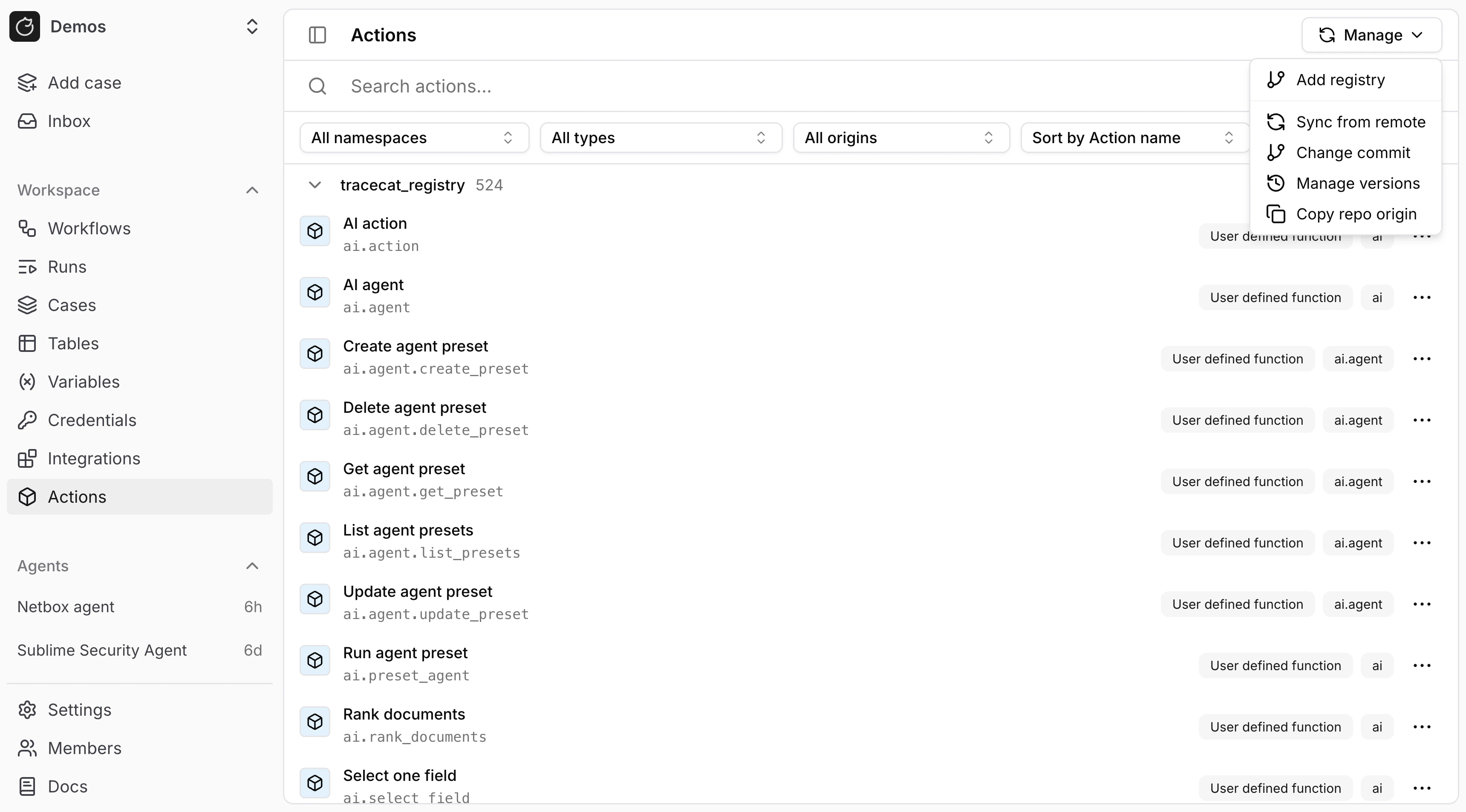This screenshot has width=1466, height=812.
Task: Click the search magnifier in the search bar
Action: (317, 86)
